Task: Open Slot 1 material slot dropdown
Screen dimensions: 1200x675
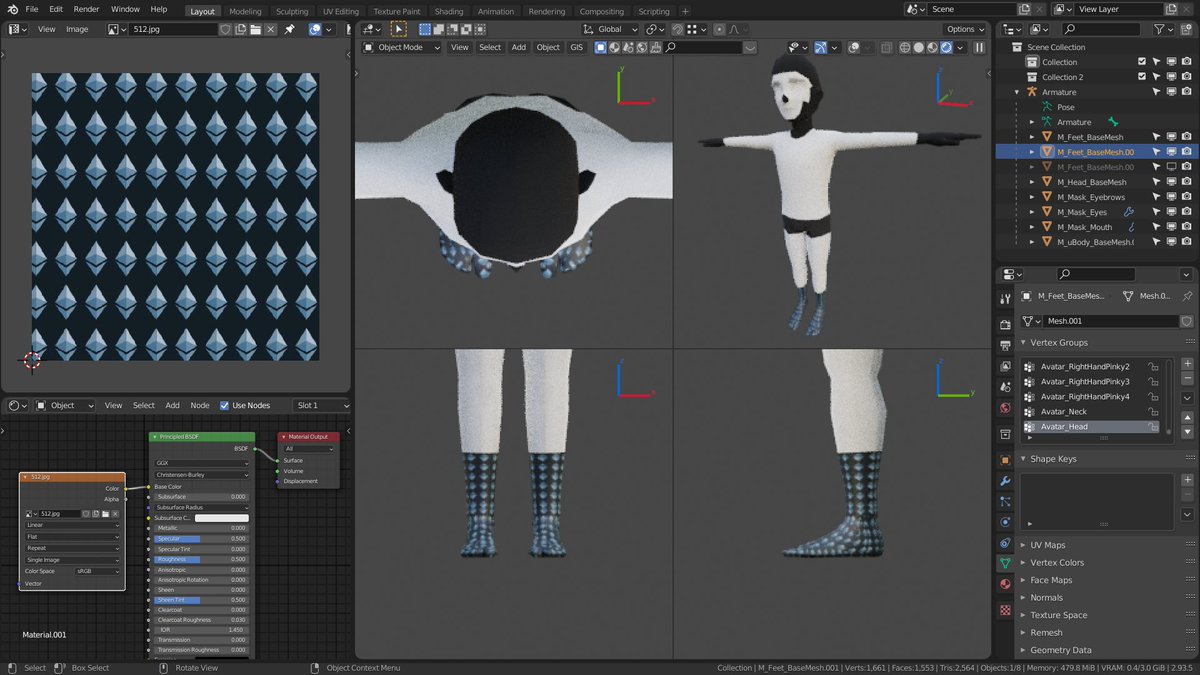Action: [x=321, y=405]
